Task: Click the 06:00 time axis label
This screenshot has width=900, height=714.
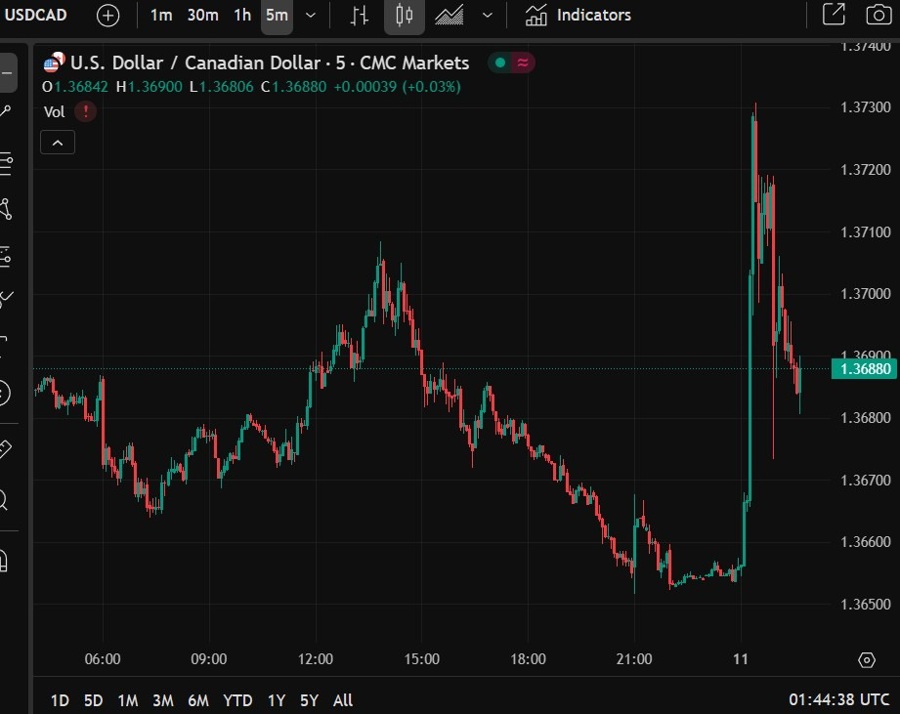Action: (x=103, y=659)
